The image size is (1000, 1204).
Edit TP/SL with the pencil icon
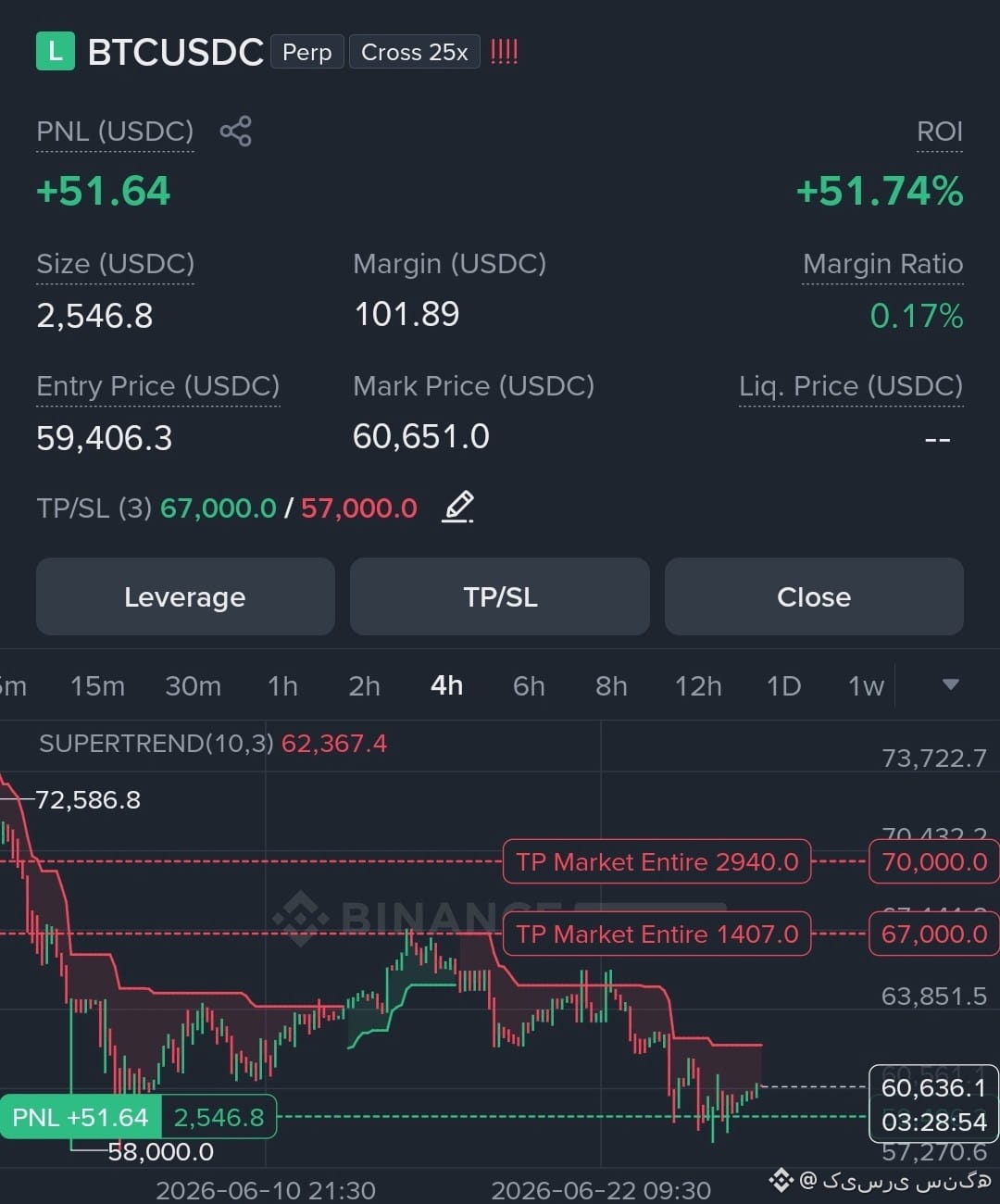pos(458,507)
